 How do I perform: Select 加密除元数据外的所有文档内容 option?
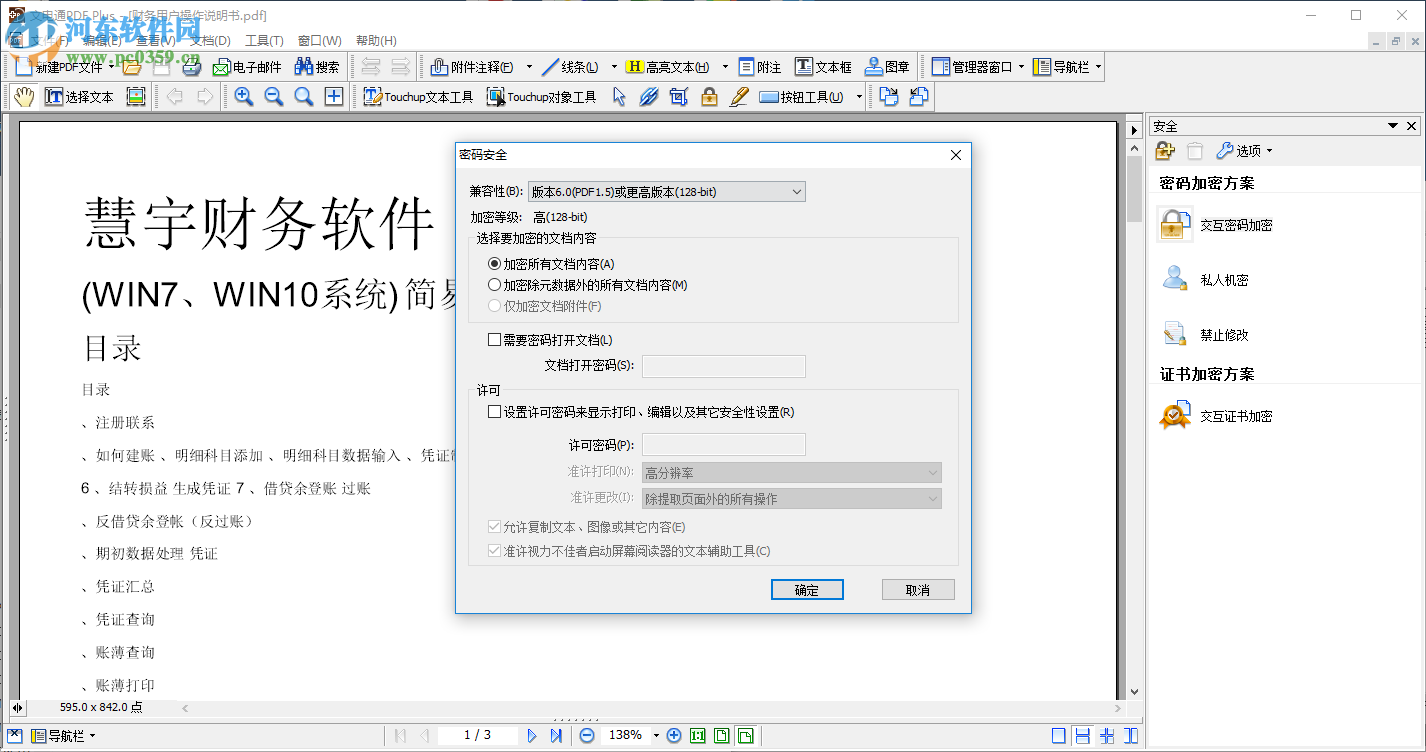(x=495, y=284)
